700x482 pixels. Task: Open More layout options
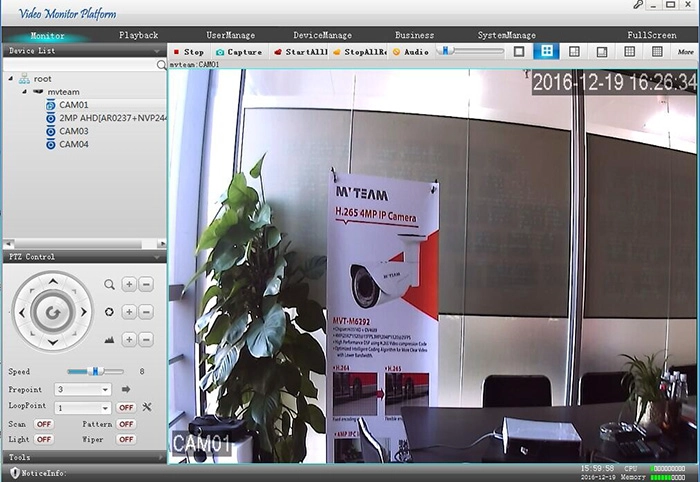coord(685,52)
